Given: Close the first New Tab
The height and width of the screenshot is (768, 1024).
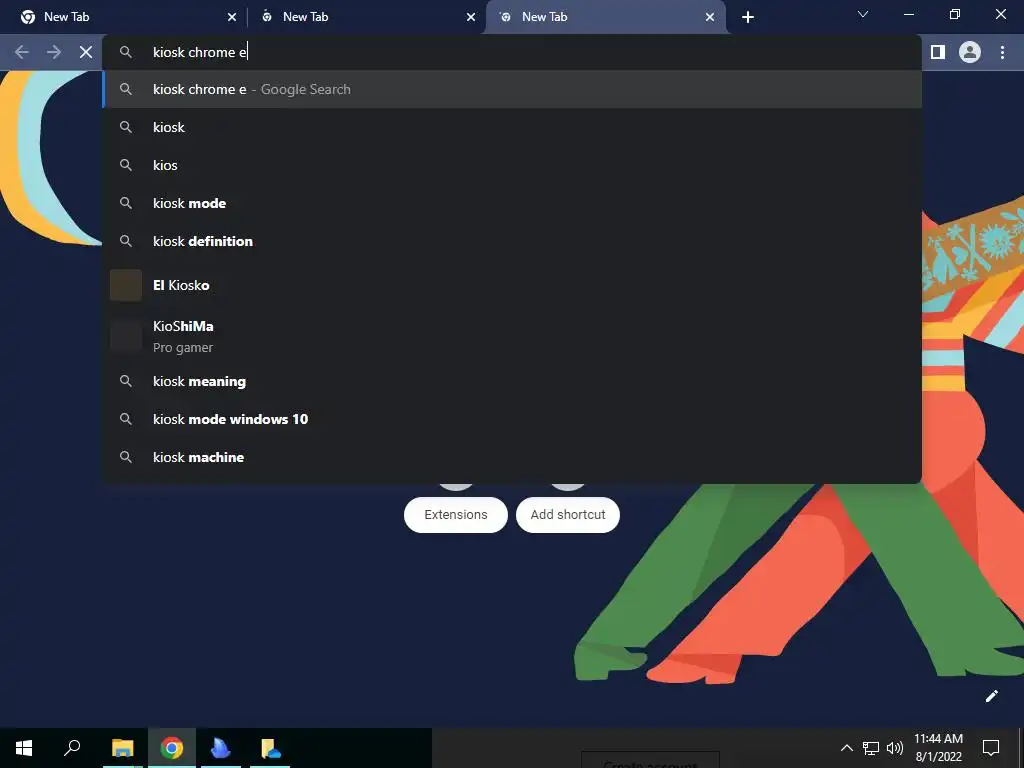Looking at the screenshot, I should tap(232, 17).
